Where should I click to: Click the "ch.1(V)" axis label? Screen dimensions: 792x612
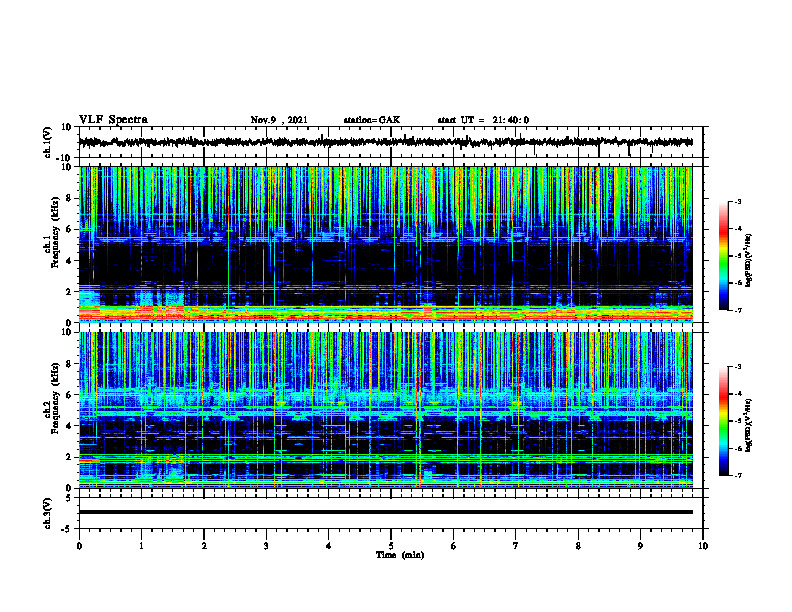pyautogui.click(x=48, y=142)
